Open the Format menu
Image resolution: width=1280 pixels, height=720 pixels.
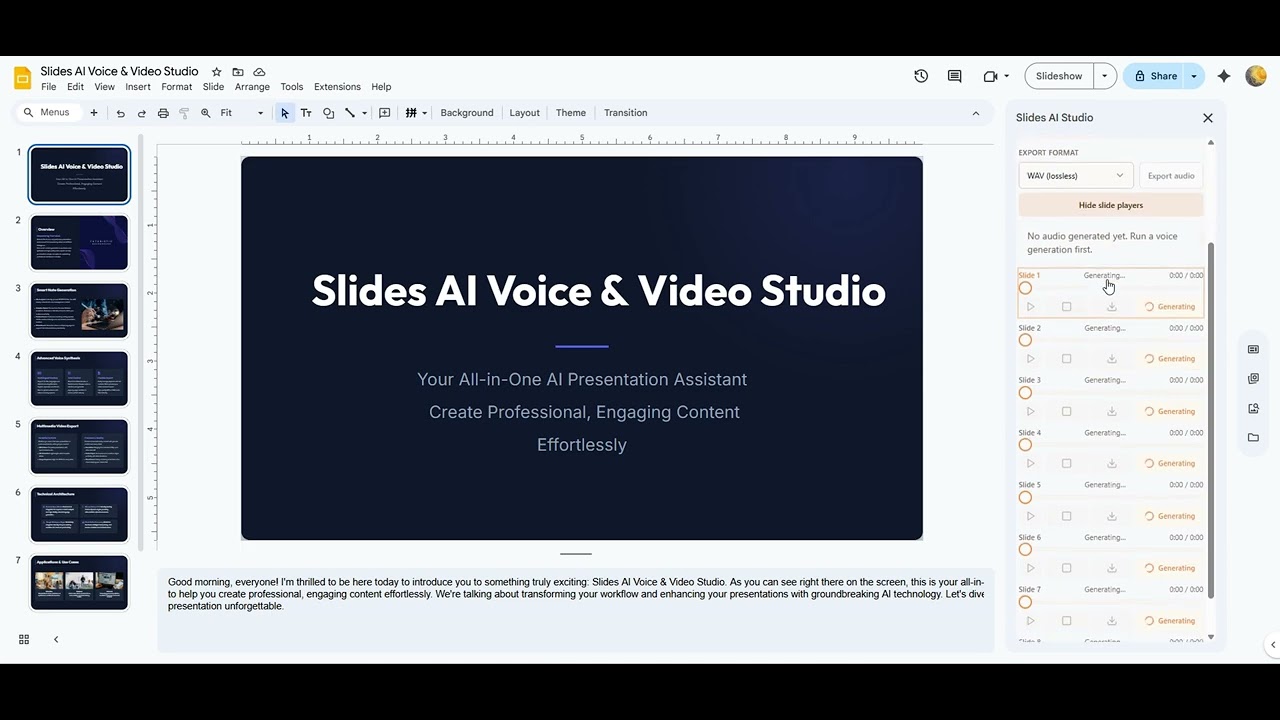tap(176, 87)
